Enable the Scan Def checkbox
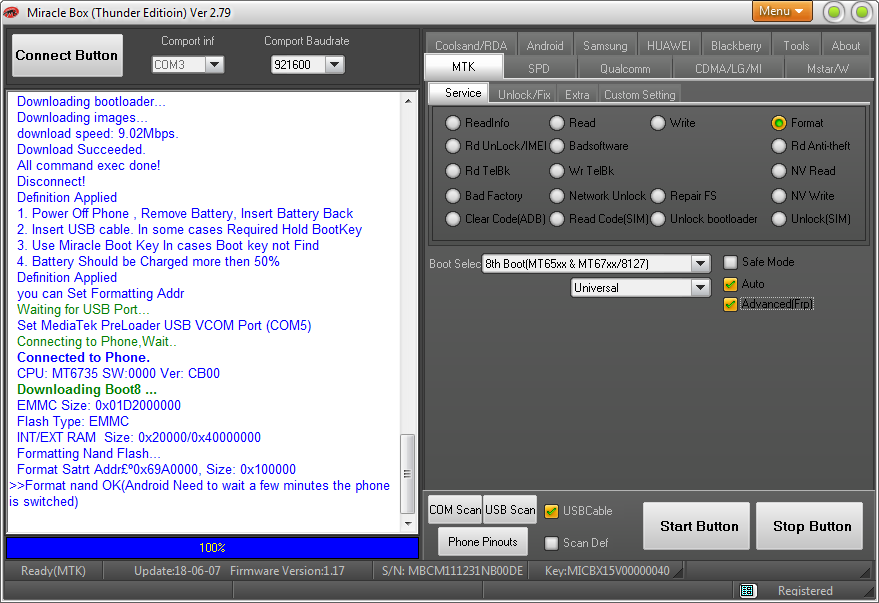This screenshot has width=879, height=603. tap(552, 542)
